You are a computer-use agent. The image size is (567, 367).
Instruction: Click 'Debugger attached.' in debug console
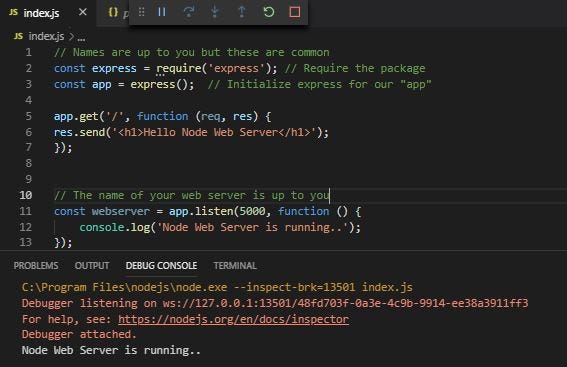pyautogui.click(x=79, y=334)
